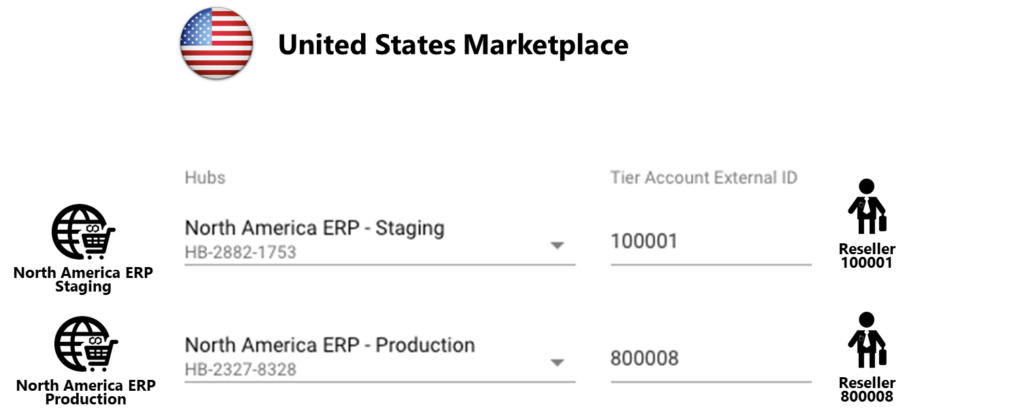Click the Staging globe-and-cart icon
The image size is (1024, 420).
pyautogui.click(x=84, y=232)
